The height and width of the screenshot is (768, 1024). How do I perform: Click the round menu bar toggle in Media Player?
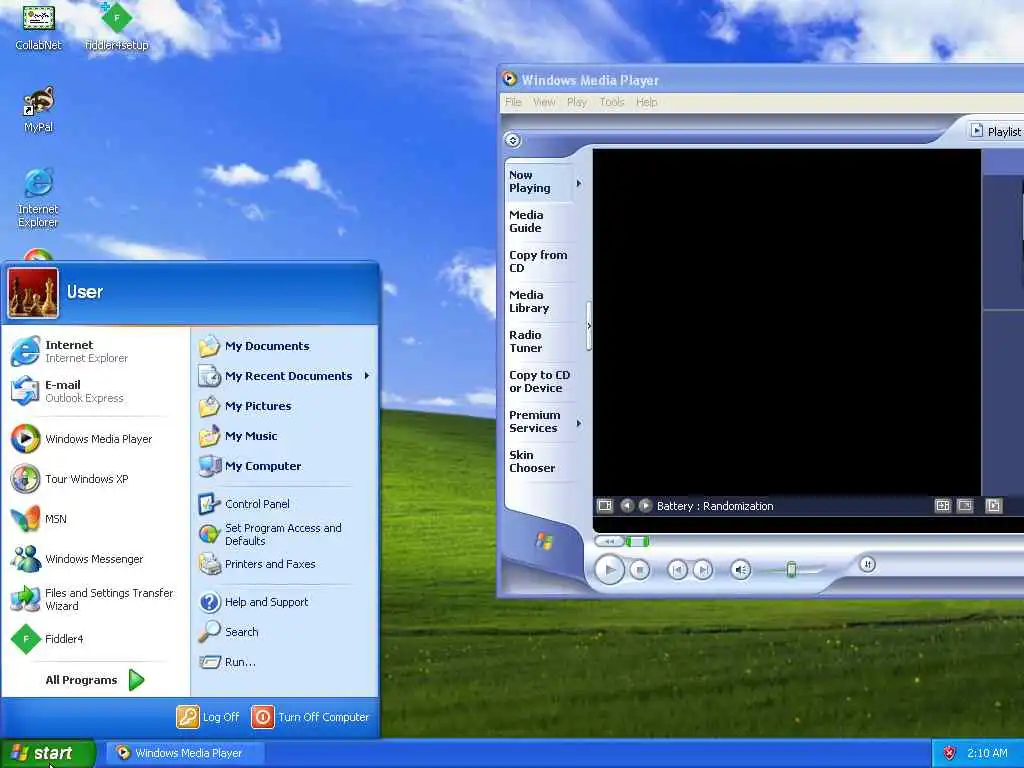pyautogui.click(x=513, y=140)
